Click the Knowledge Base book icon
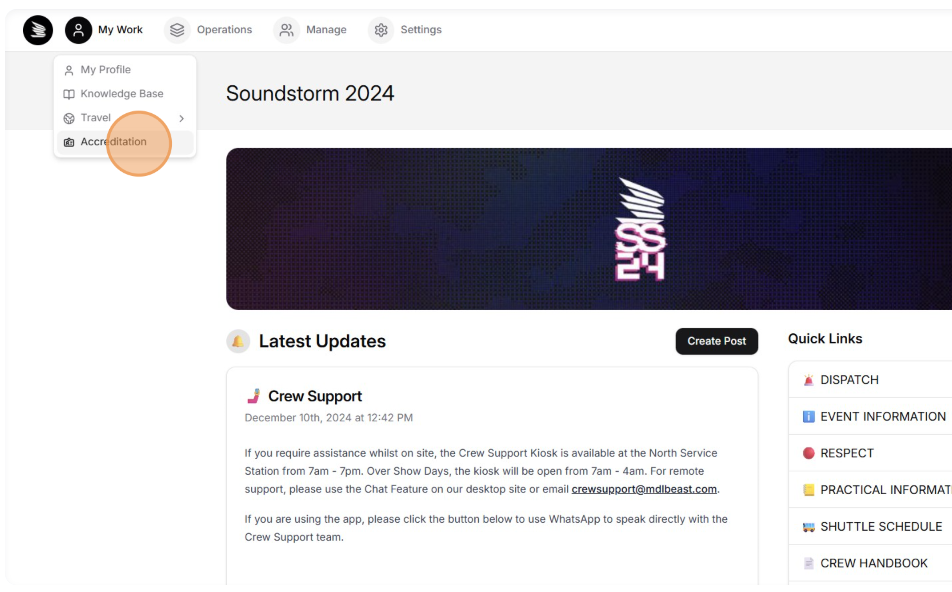This screenshot has width=952, height=592. point(69,94)
